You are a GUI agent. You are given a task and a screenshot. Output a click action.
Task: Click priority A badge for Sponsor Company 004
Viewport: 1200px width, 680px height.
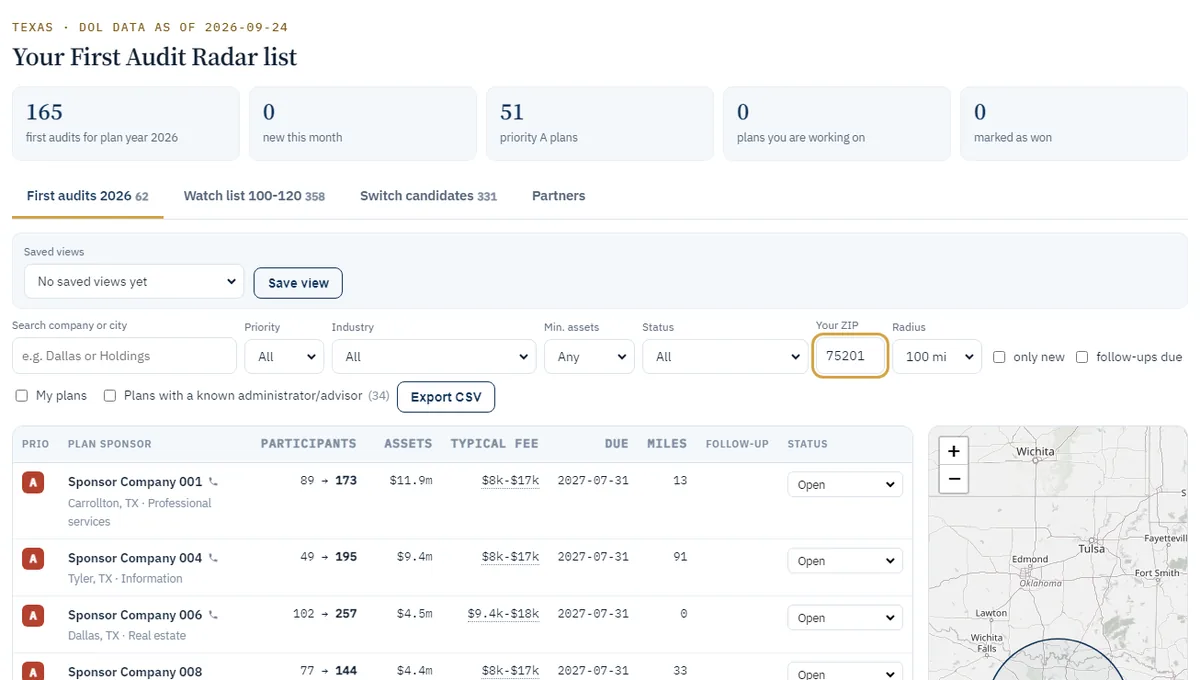tap(33, 559)
